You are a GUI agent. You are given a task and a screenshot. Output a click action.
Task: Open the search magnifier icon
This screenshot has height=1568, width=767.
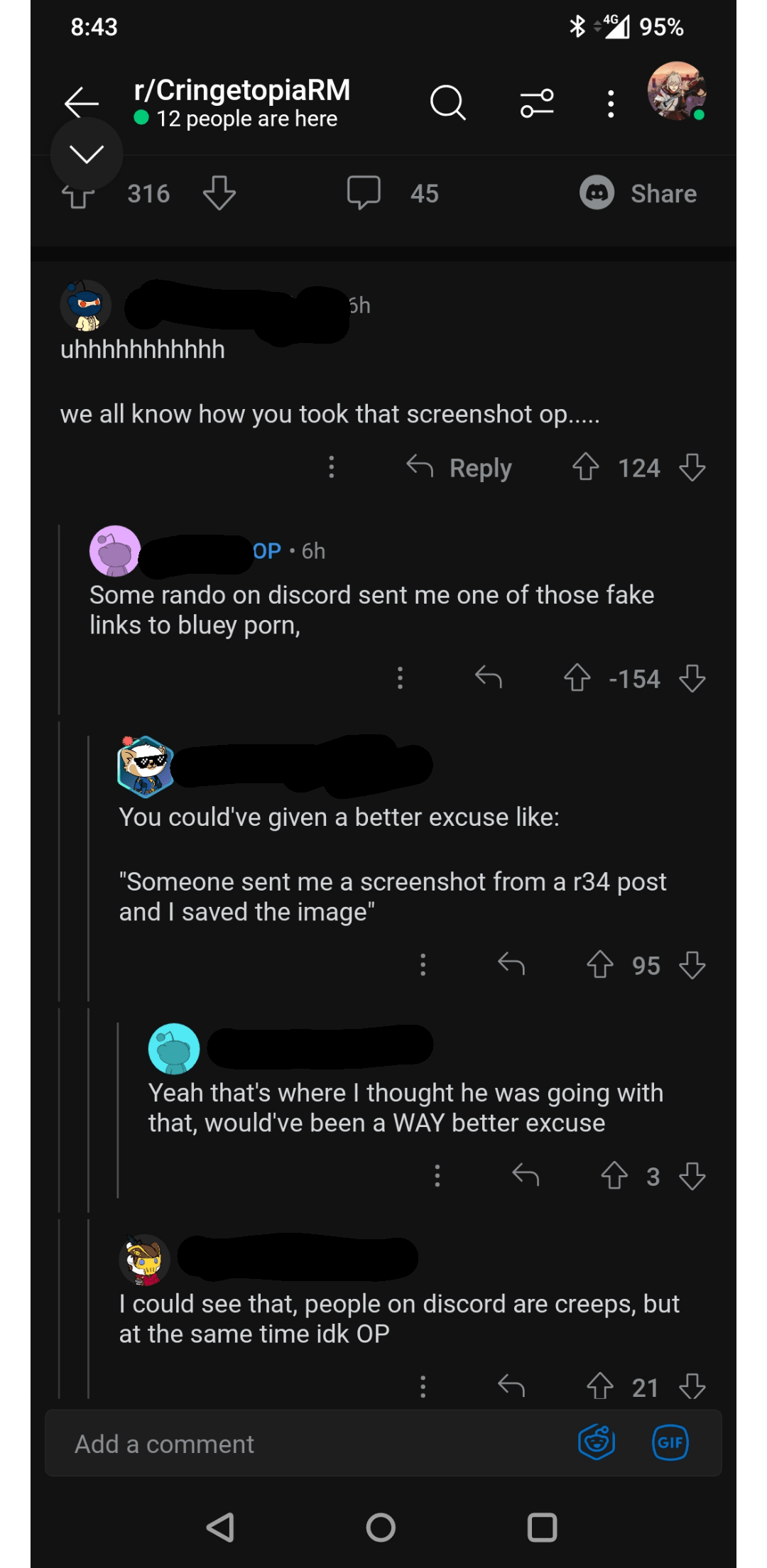[447, 103]
